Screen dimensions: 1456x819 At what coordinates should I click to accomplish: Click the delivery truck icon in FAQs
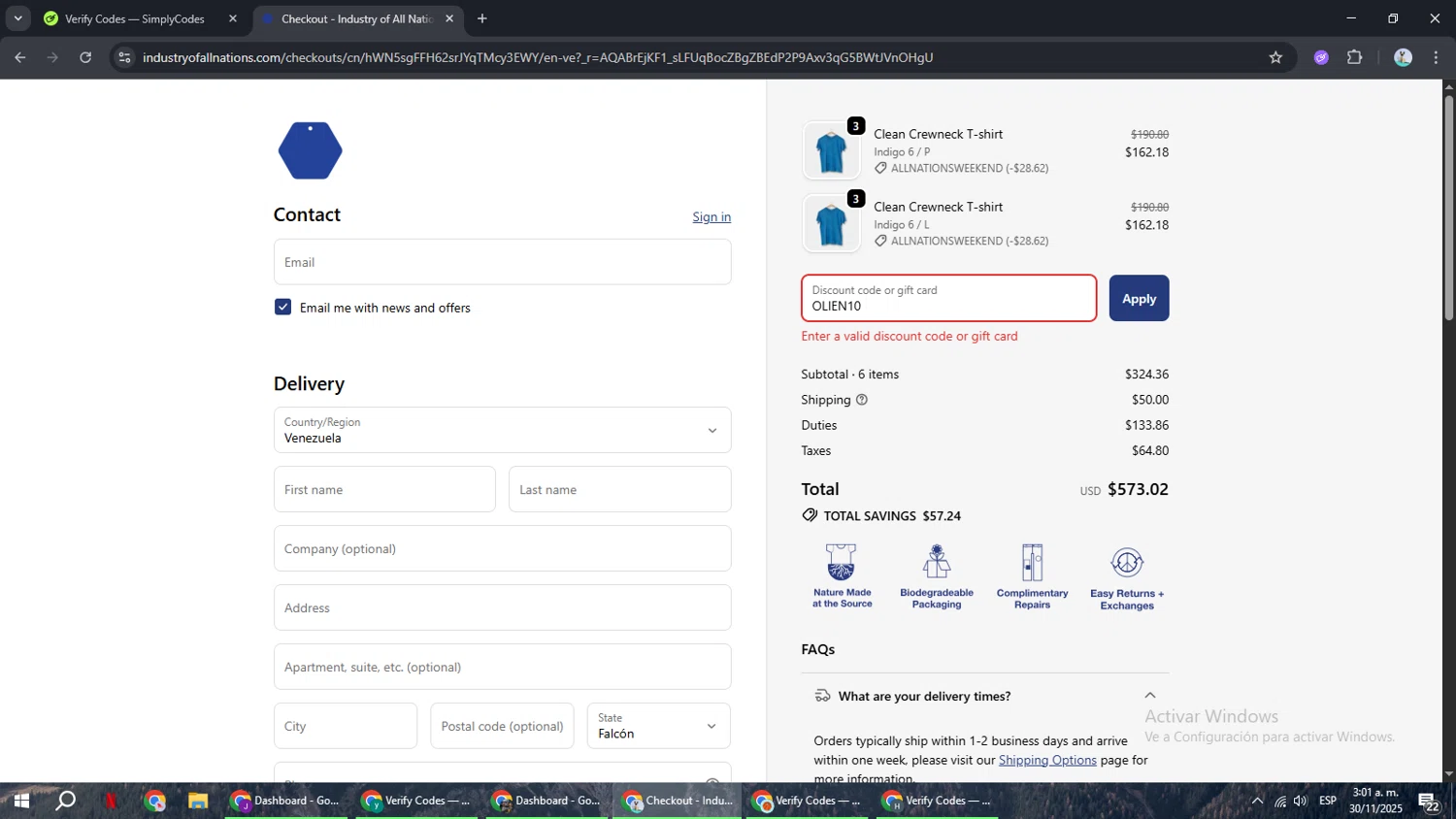tap(822, 696)
